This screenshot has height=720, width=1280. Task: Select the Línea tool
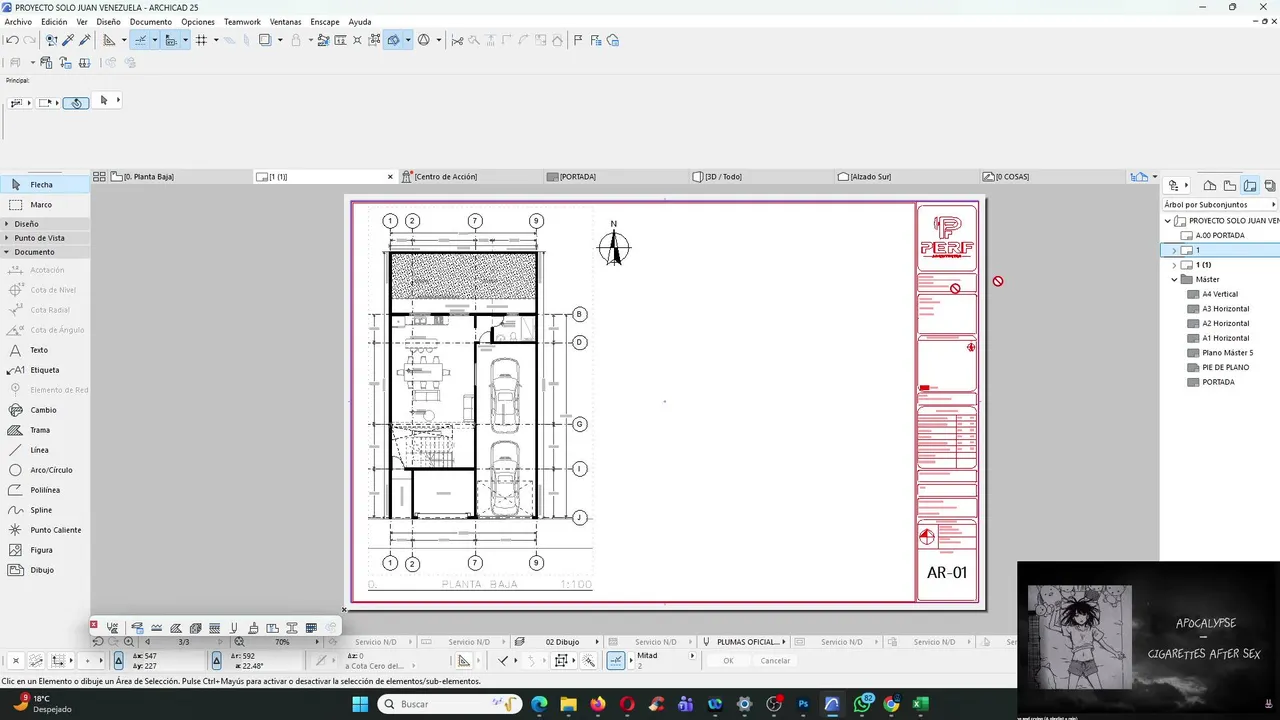45,450
